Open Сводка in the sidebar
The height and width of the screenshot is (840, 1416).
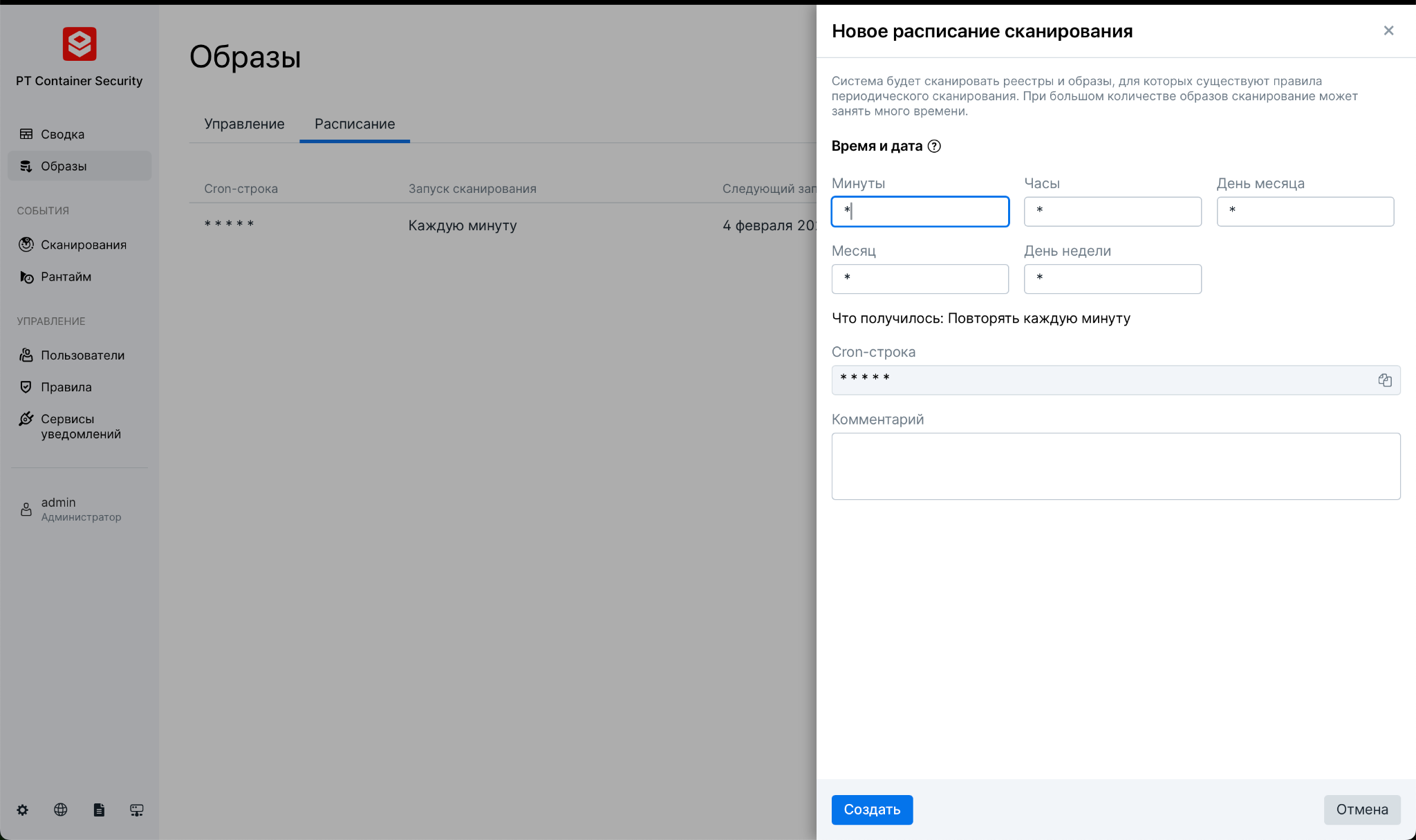click(62, 134)
